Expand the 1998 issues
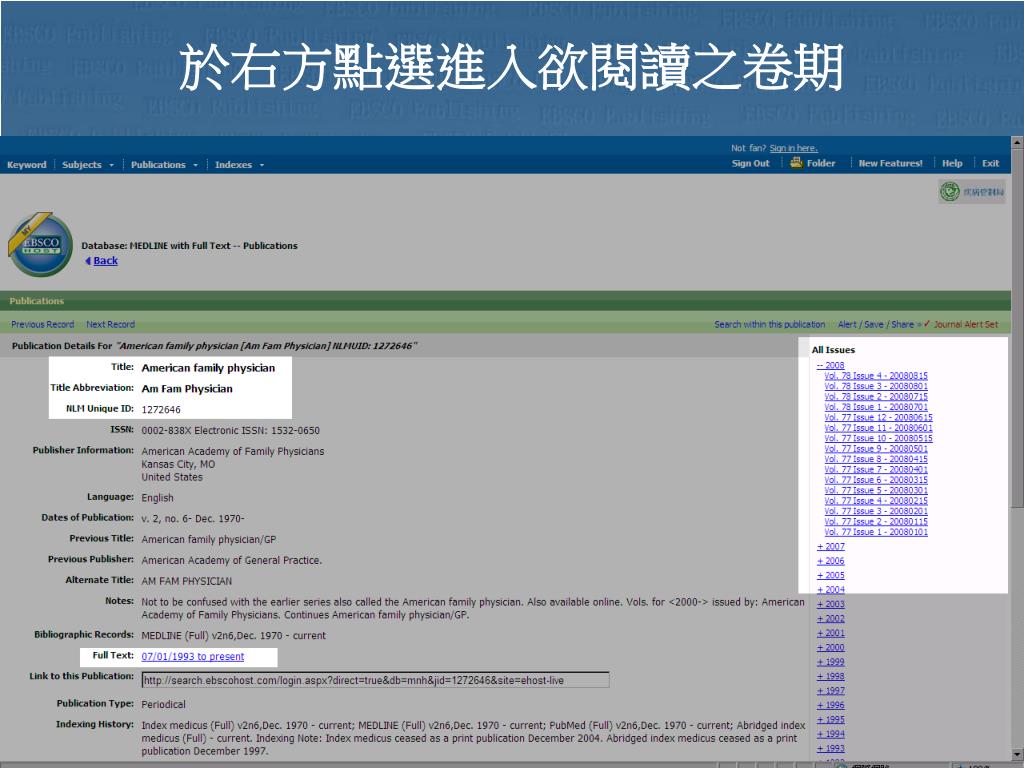Image resolution: width=1024 pixels, height=768 pixels. 831,677
